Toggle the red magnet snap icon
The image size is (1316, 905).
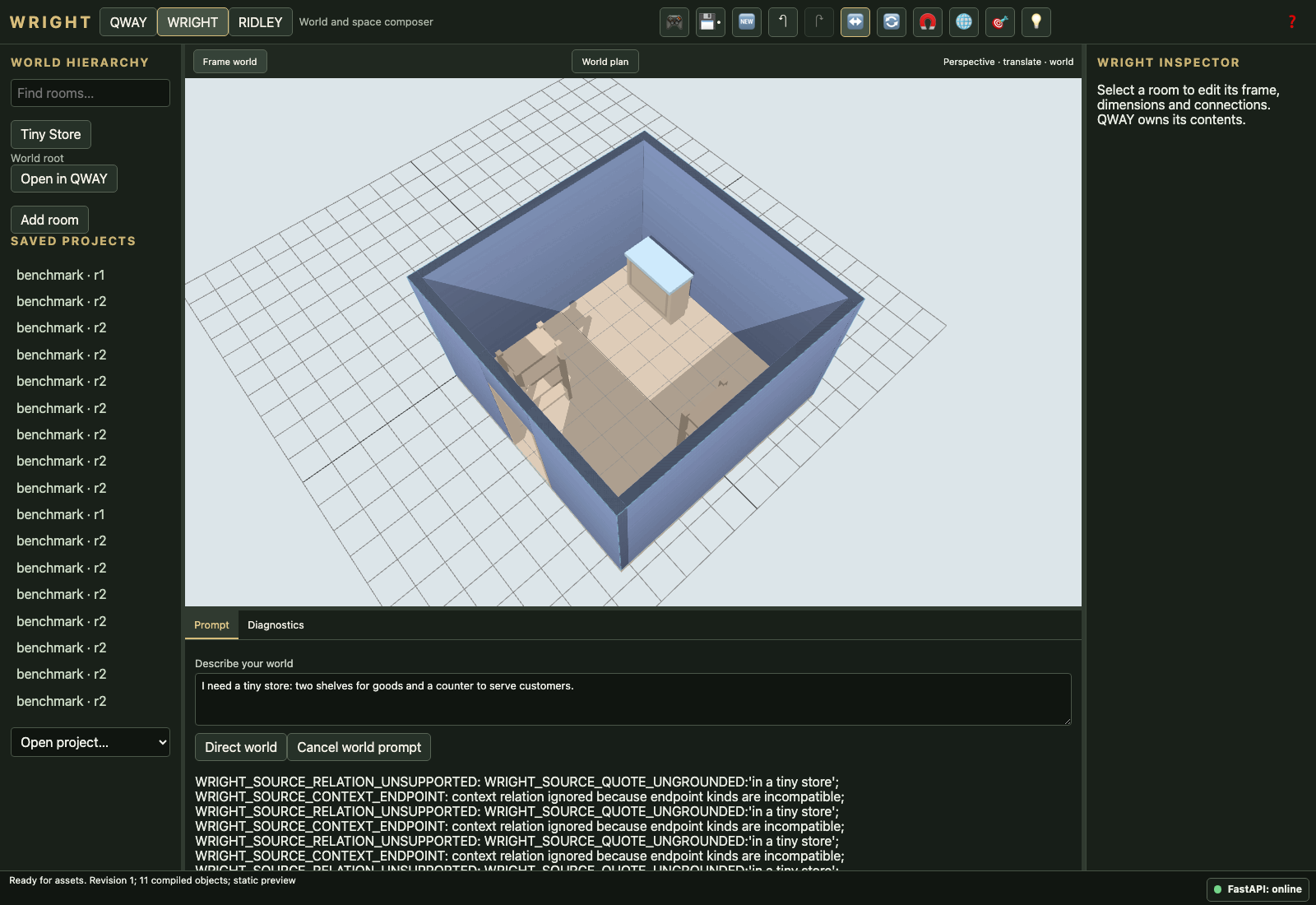928,22
